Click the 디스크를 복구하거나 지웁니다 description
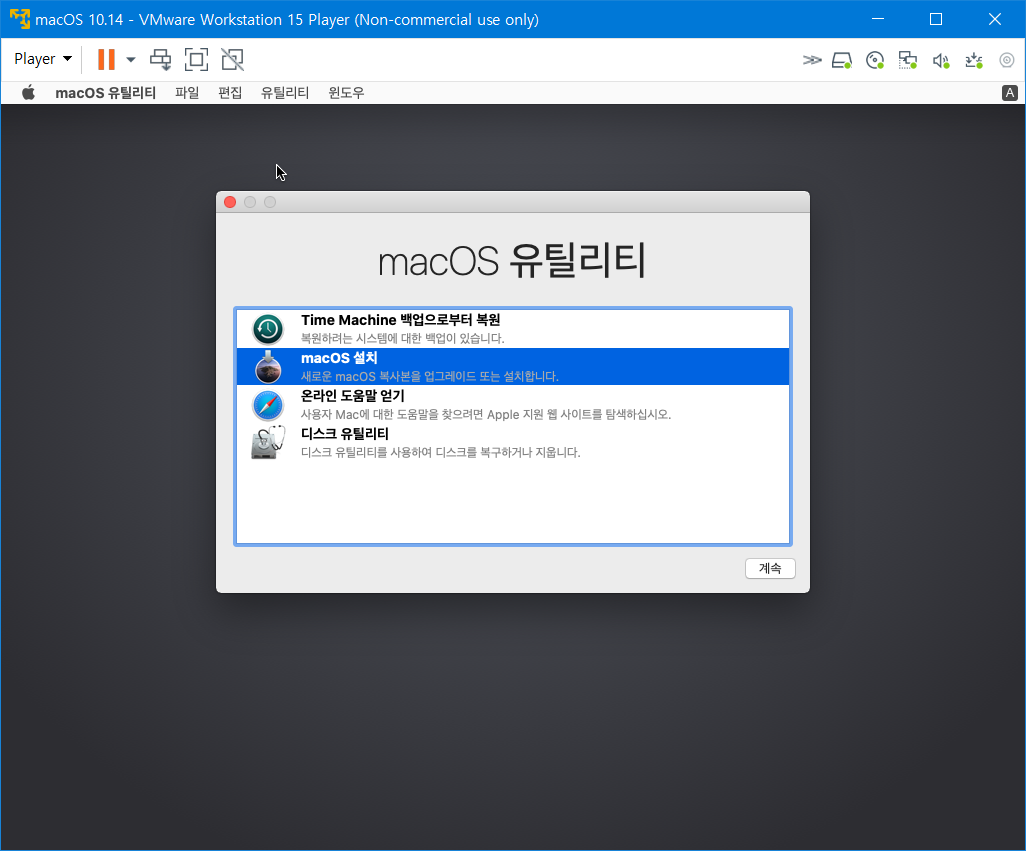Image resolution: width=1026 pixels, height=851 pixels. click(440, 452)
